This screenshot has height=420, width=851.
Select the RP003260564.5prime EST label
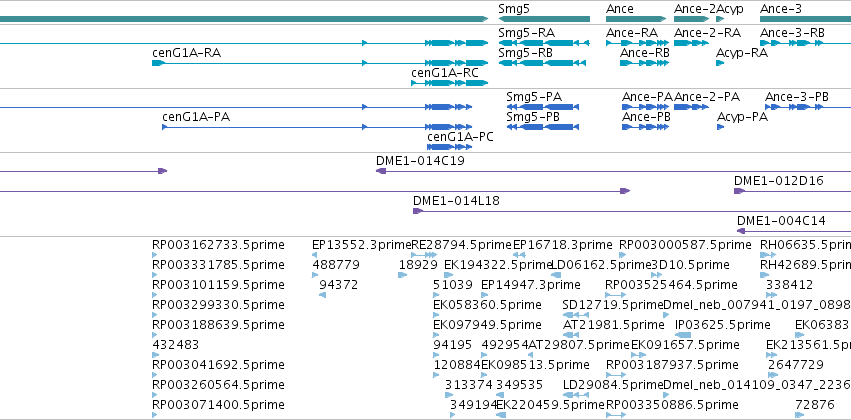(218, 385)
